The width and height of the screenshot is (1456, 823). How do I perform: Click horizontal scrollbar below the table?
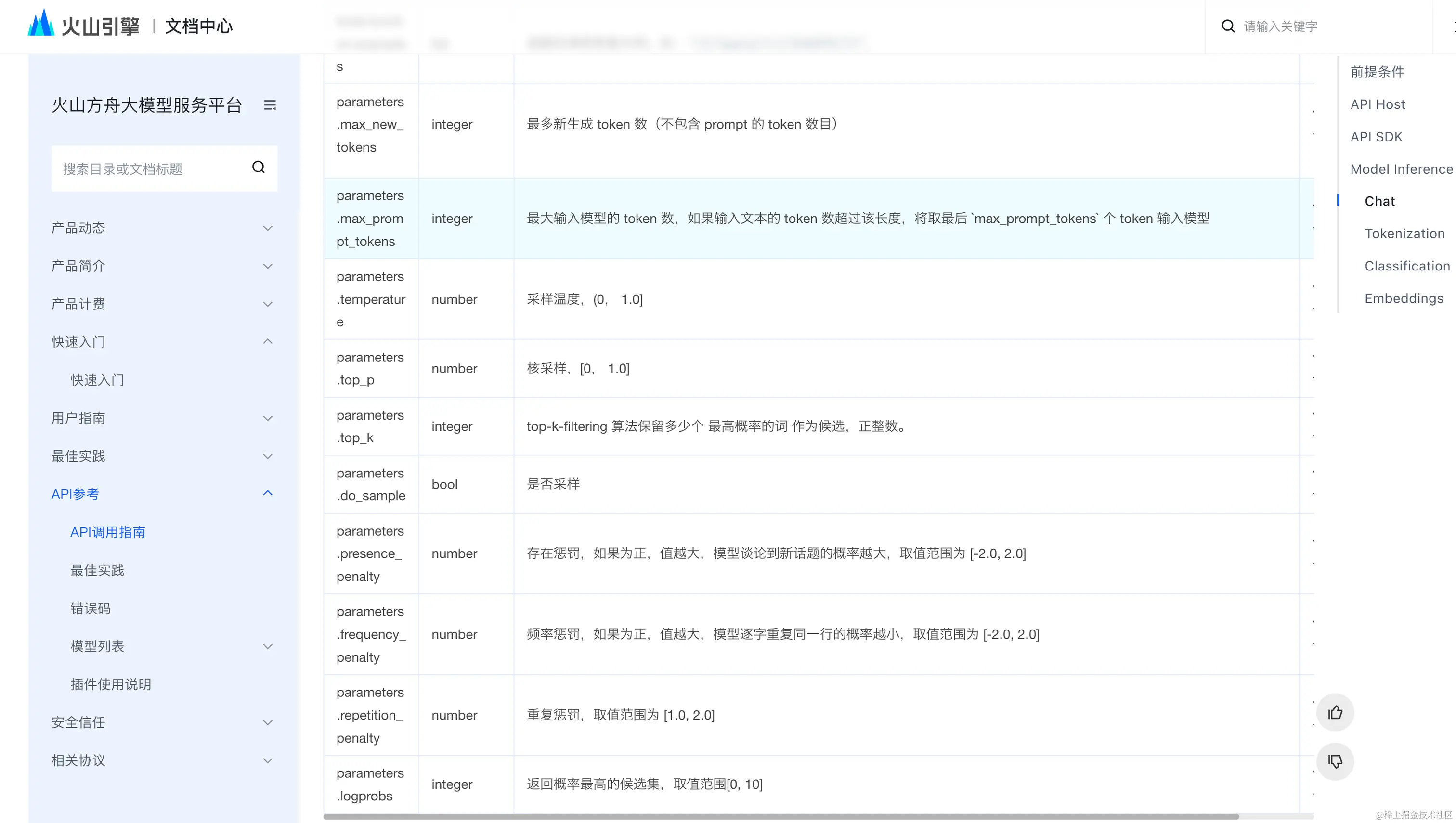point(781,816)
